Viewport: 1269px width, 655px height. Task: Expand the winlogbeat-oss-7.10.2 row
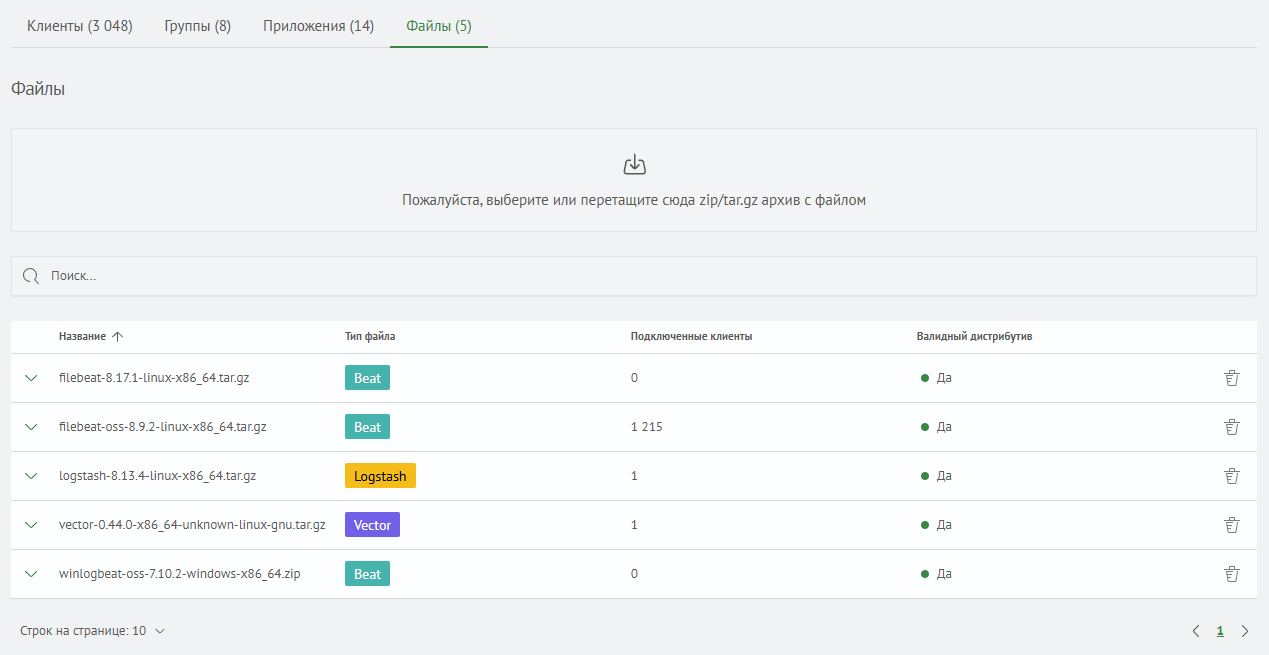(31, 574)
